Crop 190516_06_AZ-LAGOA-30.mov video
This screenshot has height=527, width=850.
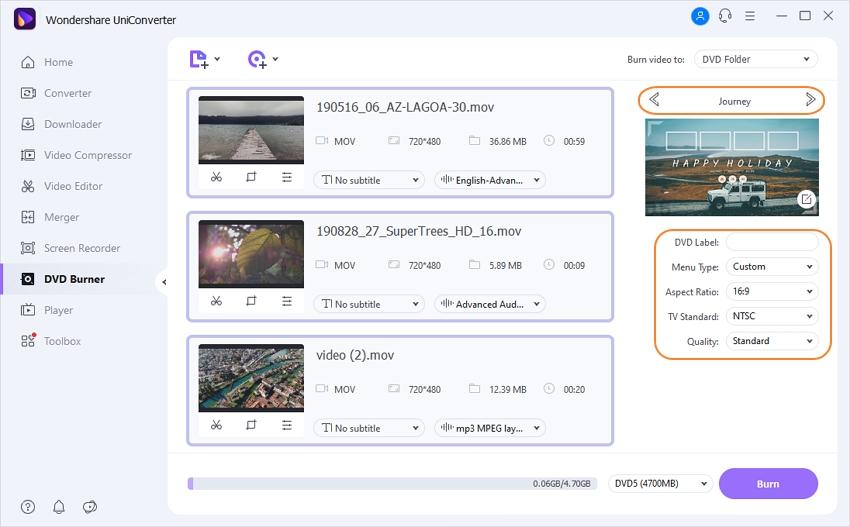click(x=251, y=177)
